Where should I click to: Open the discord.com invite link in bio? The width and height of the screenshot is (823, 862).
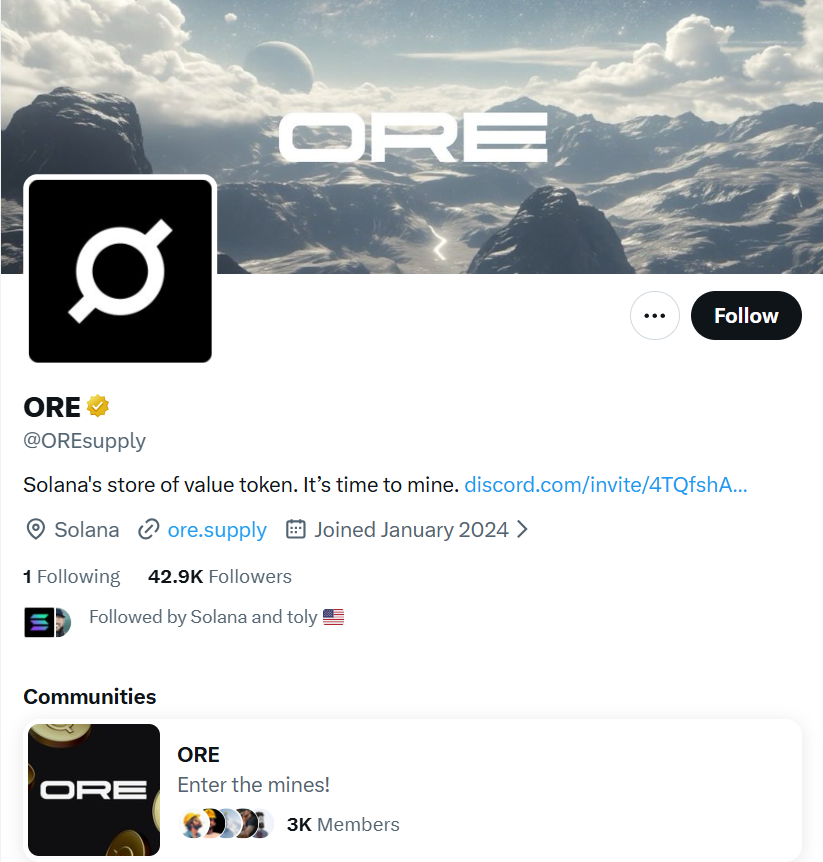606,485
